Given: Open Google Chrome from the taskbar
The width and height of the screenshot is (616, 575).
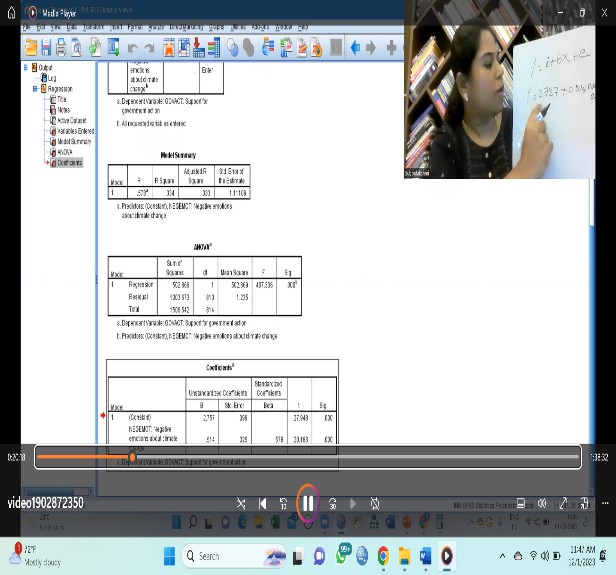Looking at the screenshot, I should click(383, 556).
